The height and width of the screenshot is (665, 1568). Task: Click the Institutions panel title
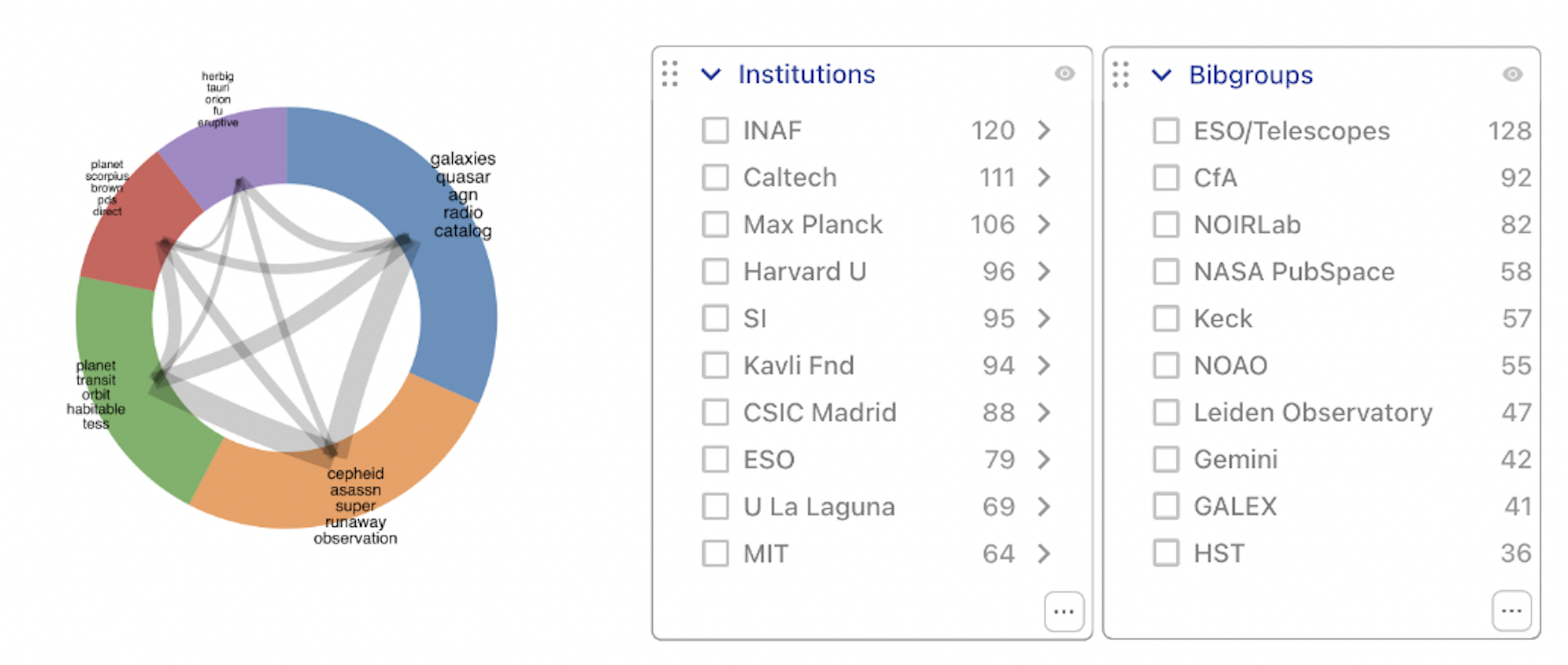pyautogui.click(x=806, y=74)
